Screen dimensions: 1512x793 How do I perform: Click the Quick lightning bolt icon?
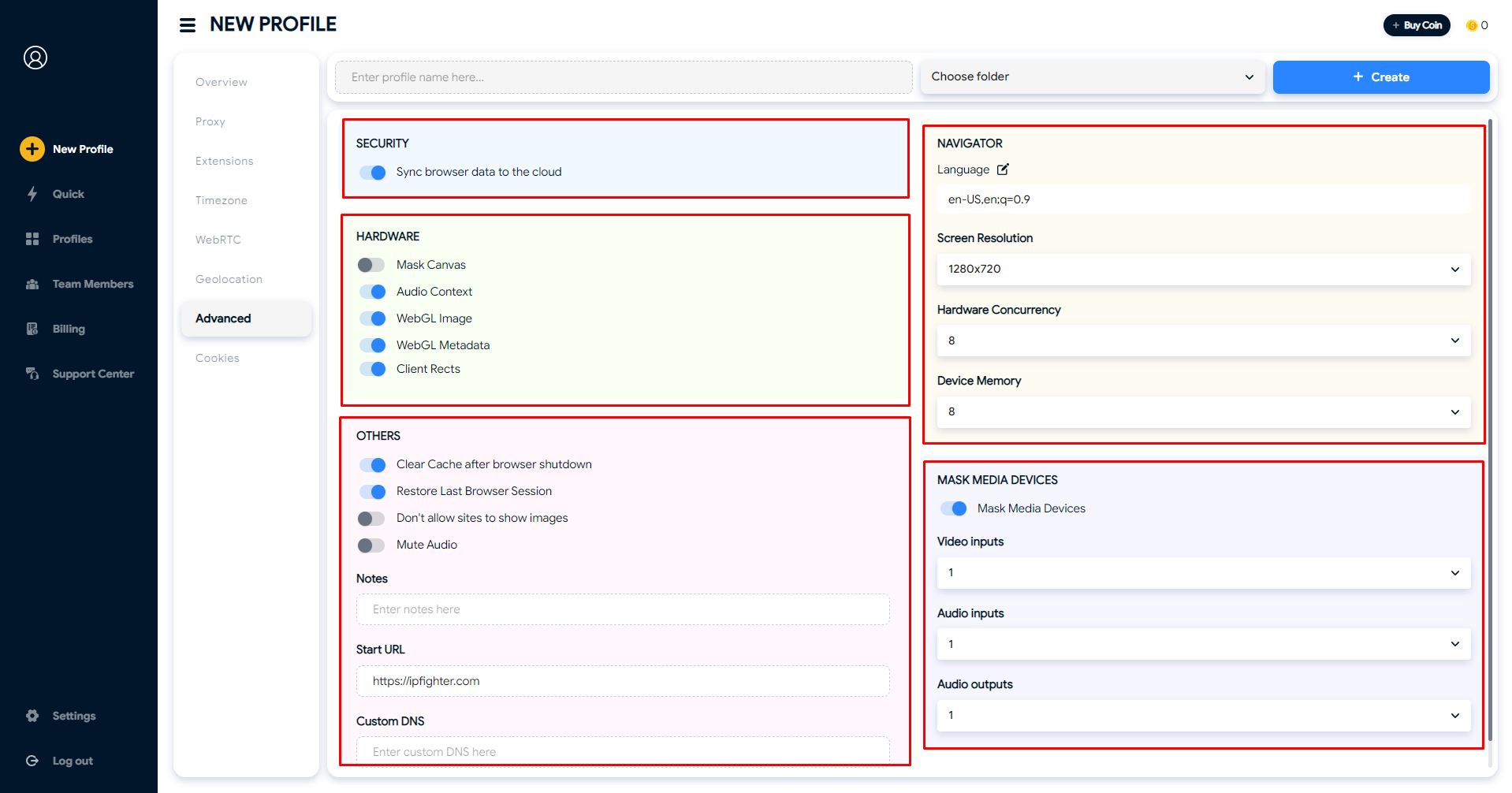tap(32, 194)
